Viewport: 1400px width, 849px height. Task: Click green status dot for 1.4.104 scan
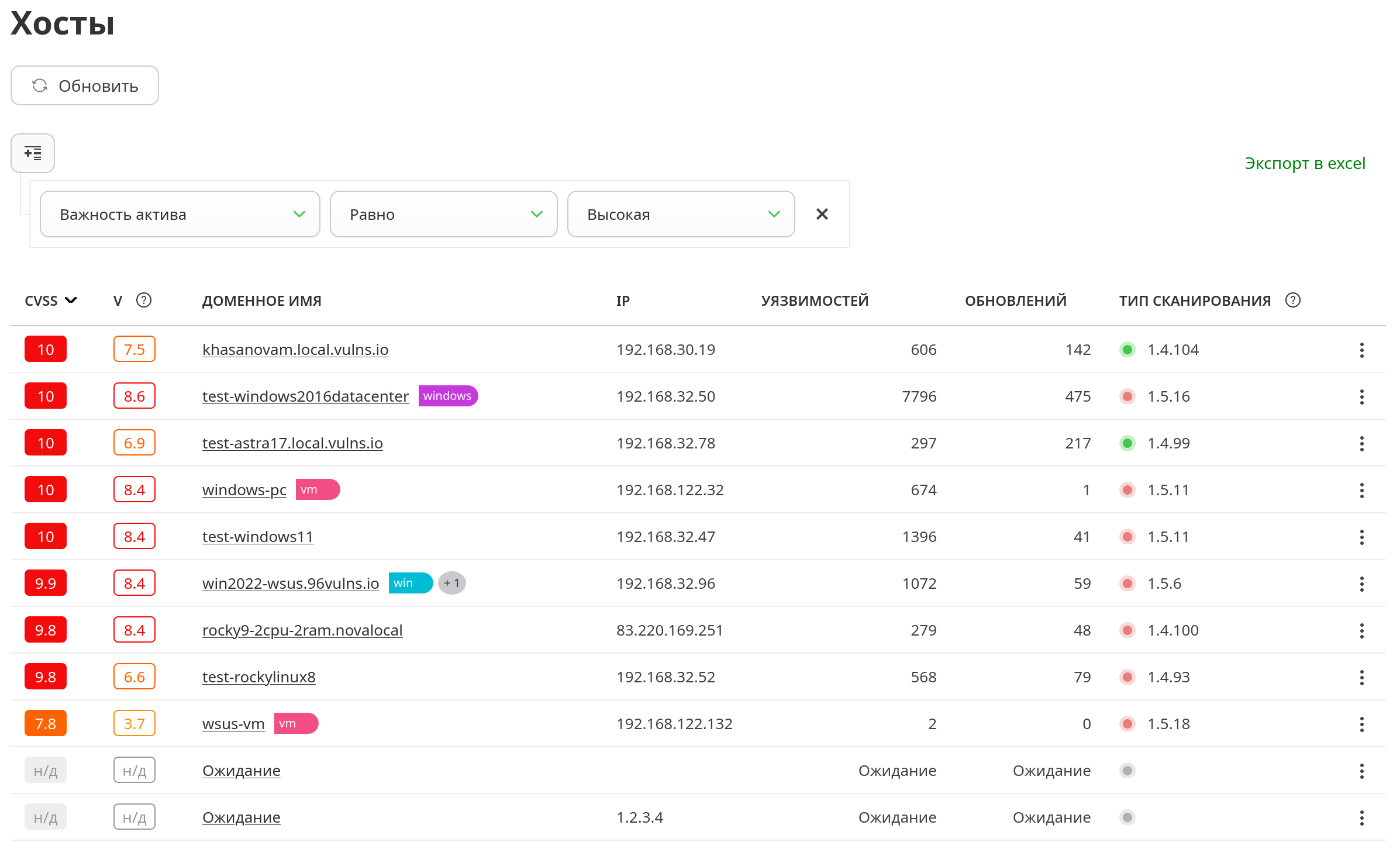tap(1127, 350)
